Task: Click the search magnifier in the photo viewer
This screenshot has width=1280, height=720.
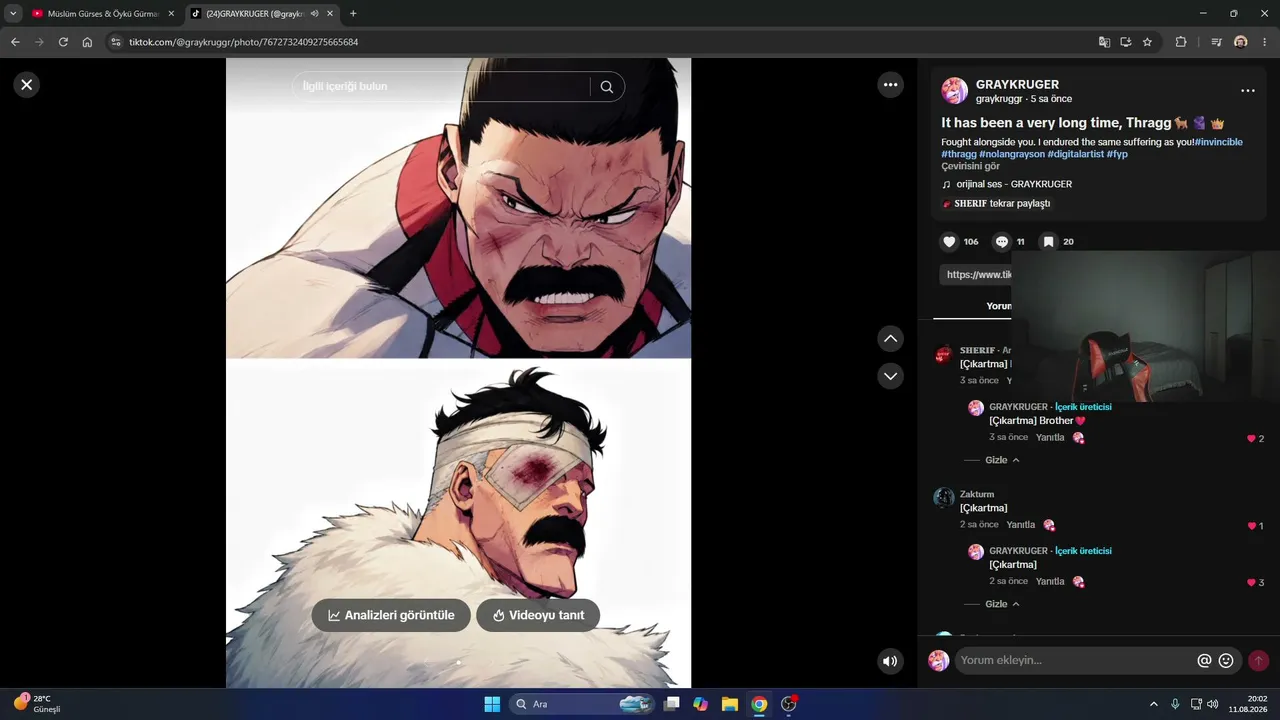Action: coord(607,87)
